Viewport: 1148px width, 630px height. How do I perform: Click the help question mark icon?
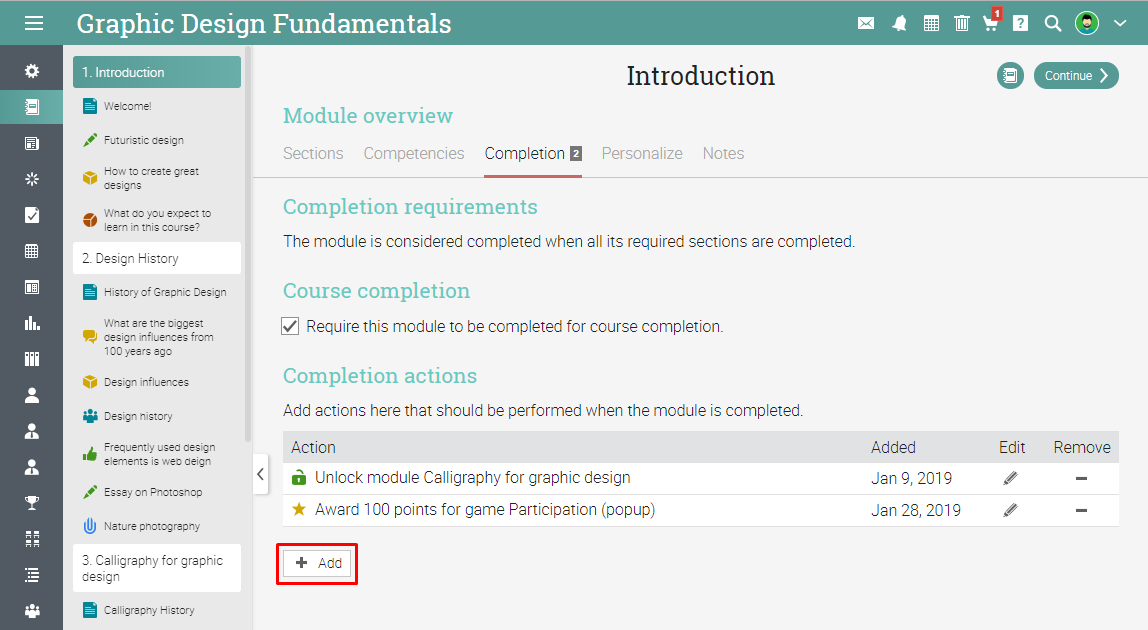click(1020, 23)
